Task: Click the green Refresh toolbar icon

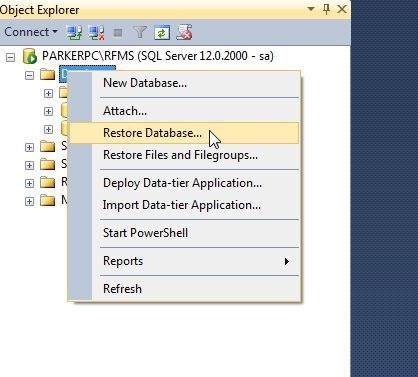Action: pos(162,33)
